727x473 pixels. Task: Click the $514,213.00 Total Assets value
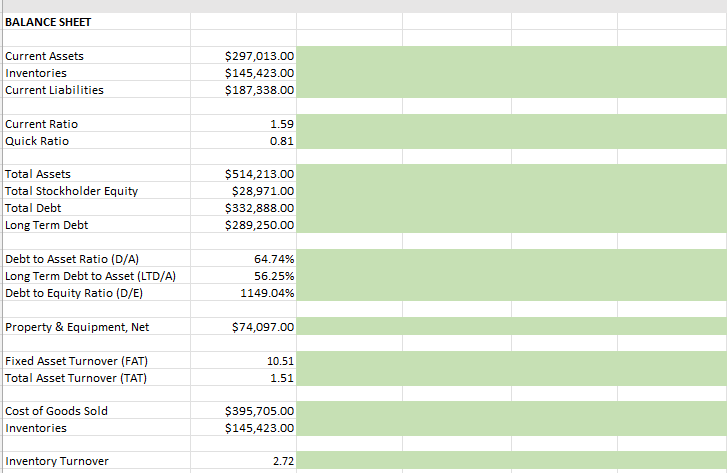click(243, 173)
